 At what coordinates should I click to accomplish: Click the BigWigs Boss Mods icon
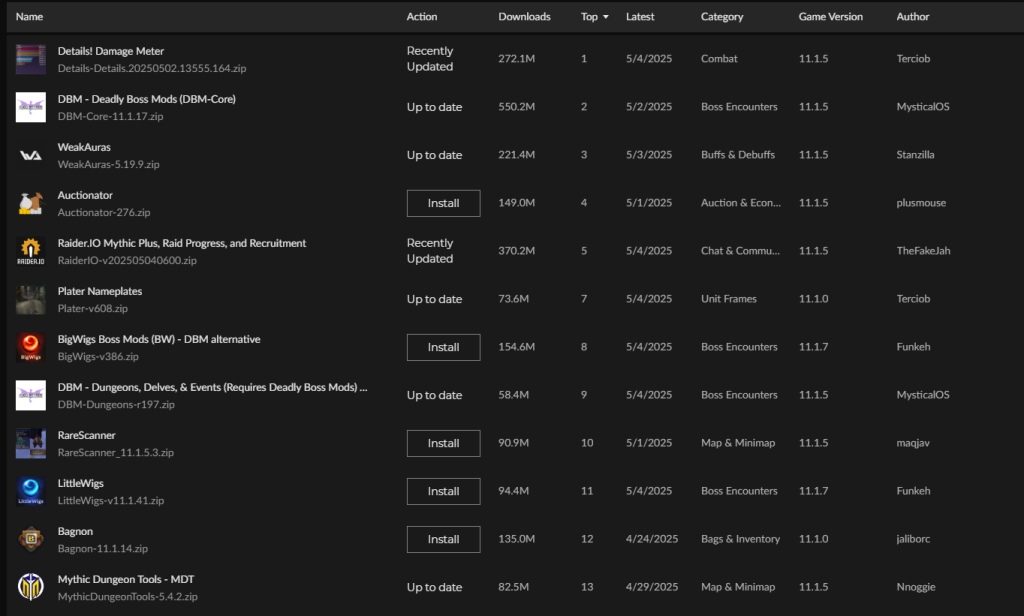click(31, 348)
